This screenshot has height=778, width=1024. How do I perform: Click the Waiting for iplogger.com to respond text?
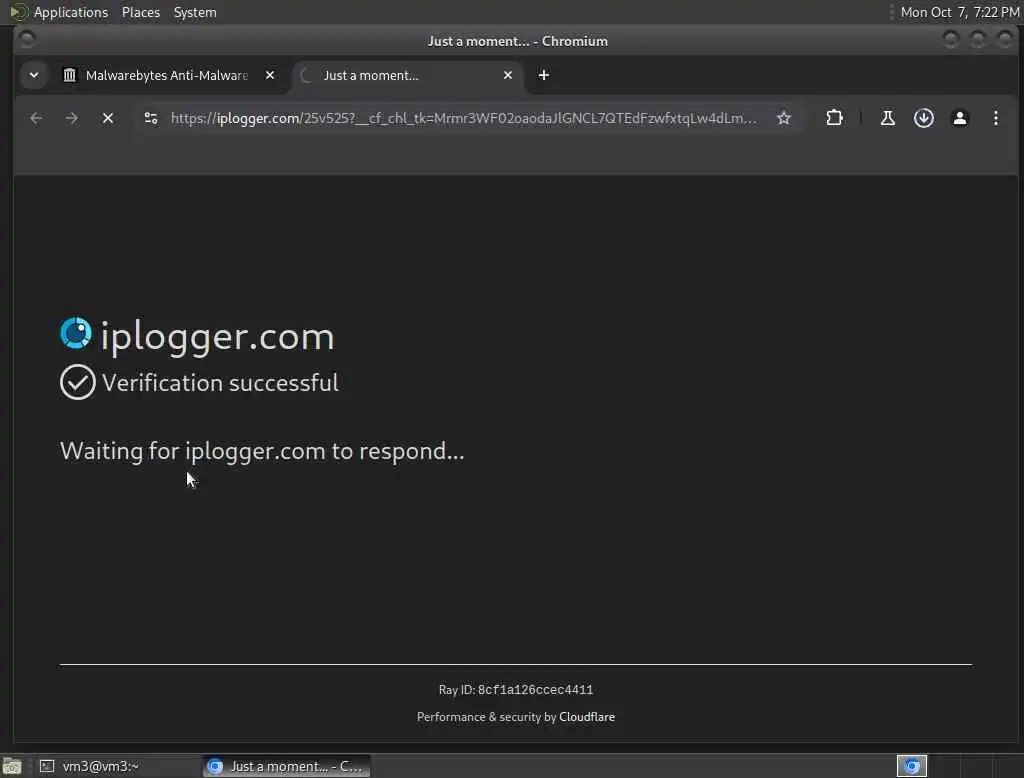coord(262,451)
